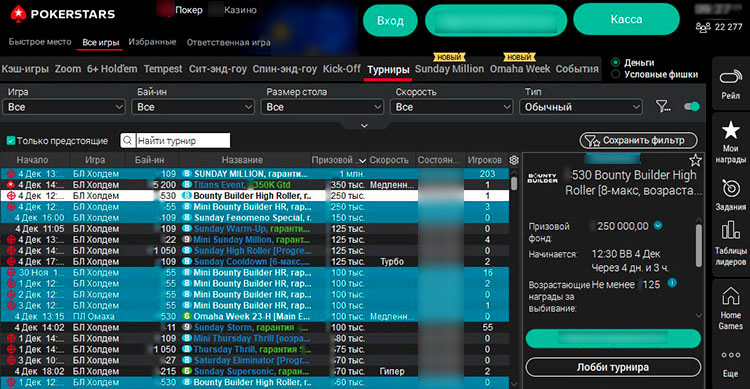The width and height of the screenshot is (750, 389).
Task: Switch off the green filter toggle
Action: pyautogui.click(x=692, y=106)
